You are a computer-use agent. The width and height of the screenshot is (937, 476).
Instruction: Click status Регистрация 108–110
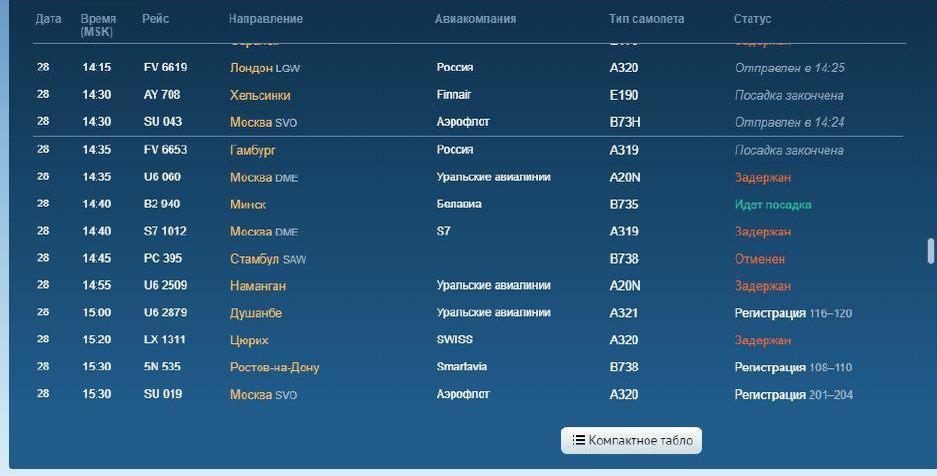[793, 367]
